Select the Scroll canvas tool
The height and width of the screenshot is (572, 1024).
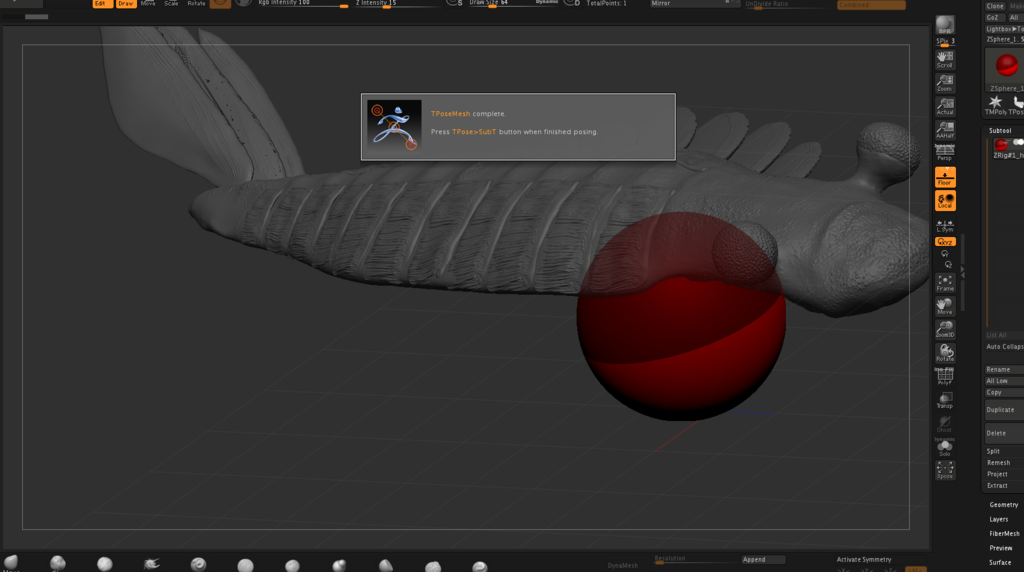[944, 59]
